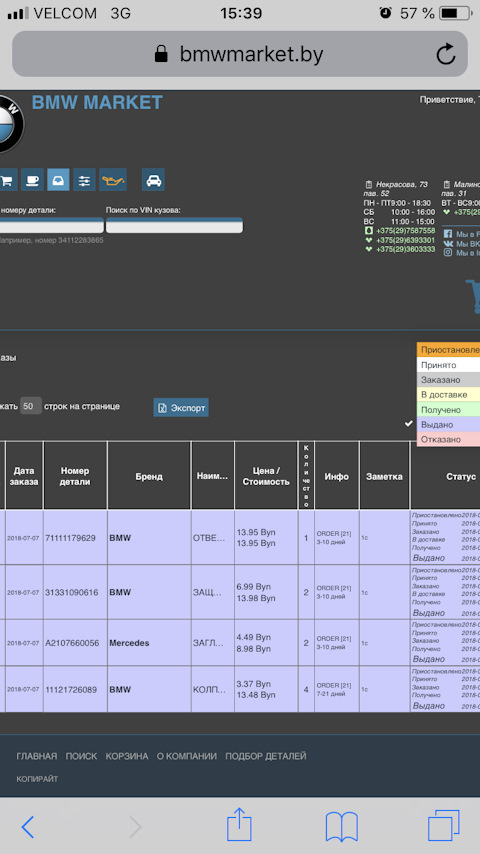Click the ЗАЩ... name cell
Screen dimensions: 480x854
(x=212, y=592)
